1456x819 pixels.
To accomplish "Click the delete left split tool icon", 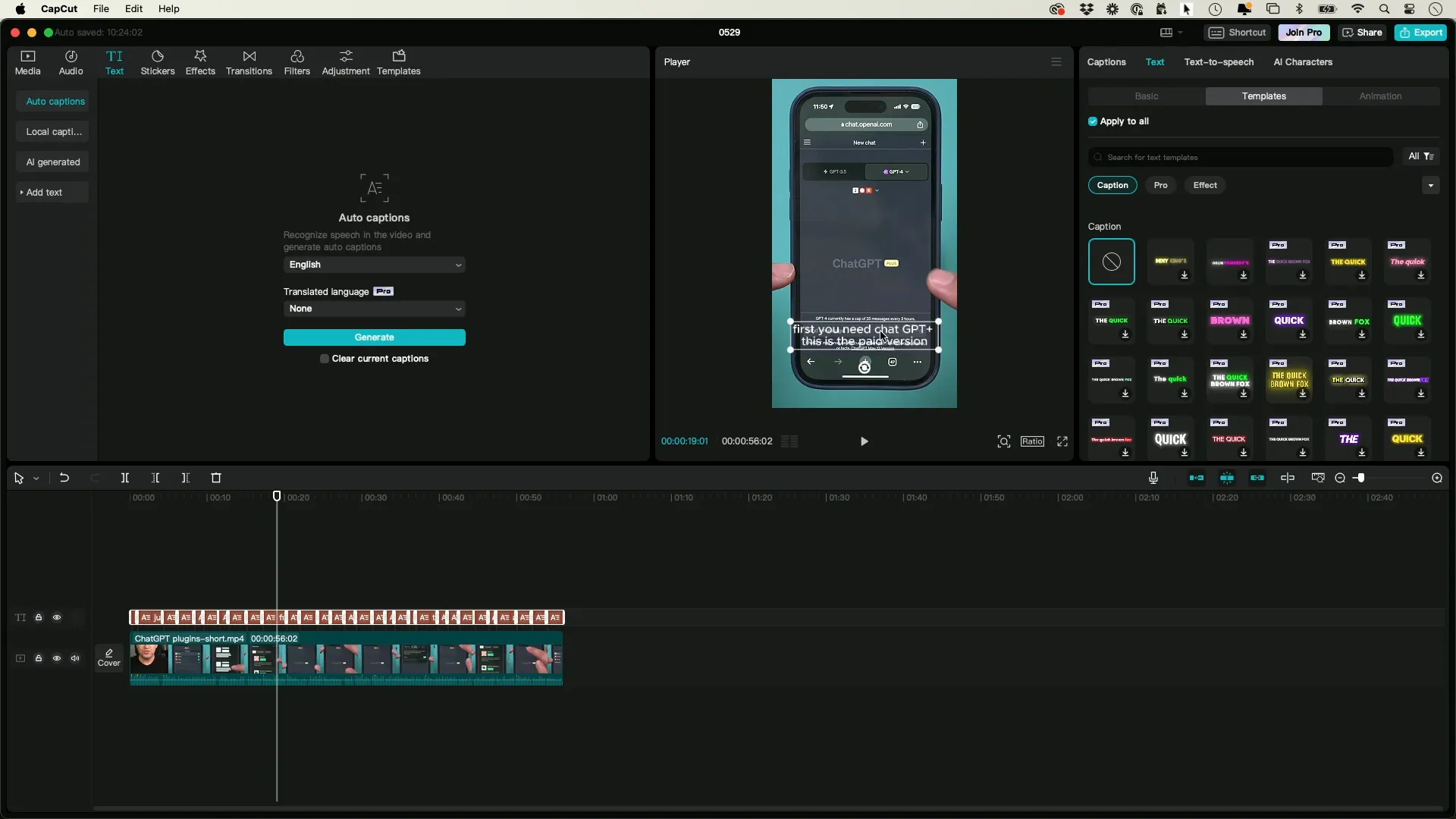I will (155, 478).
